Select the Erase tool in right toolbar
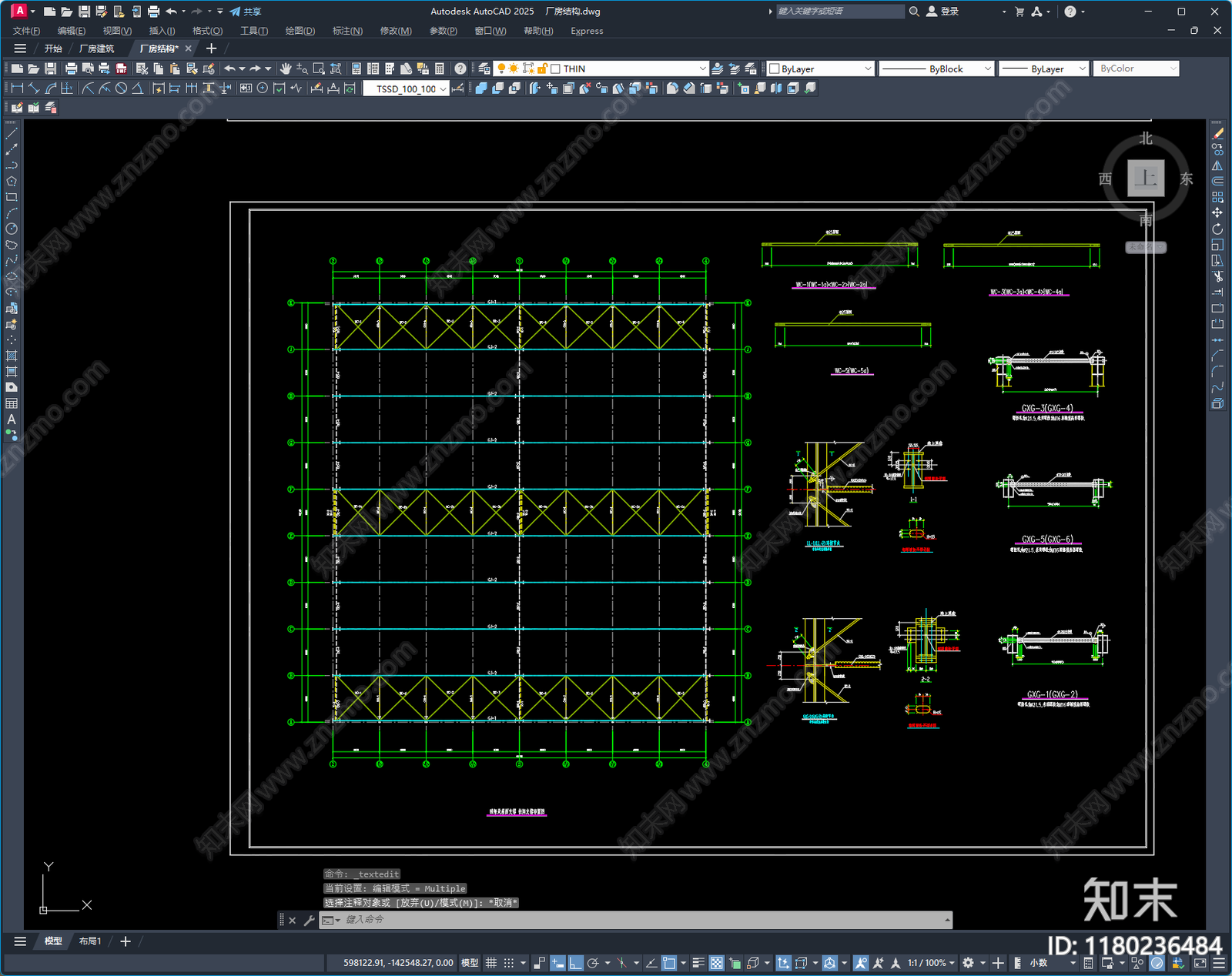The image size is (1232, 976). 1217,134
